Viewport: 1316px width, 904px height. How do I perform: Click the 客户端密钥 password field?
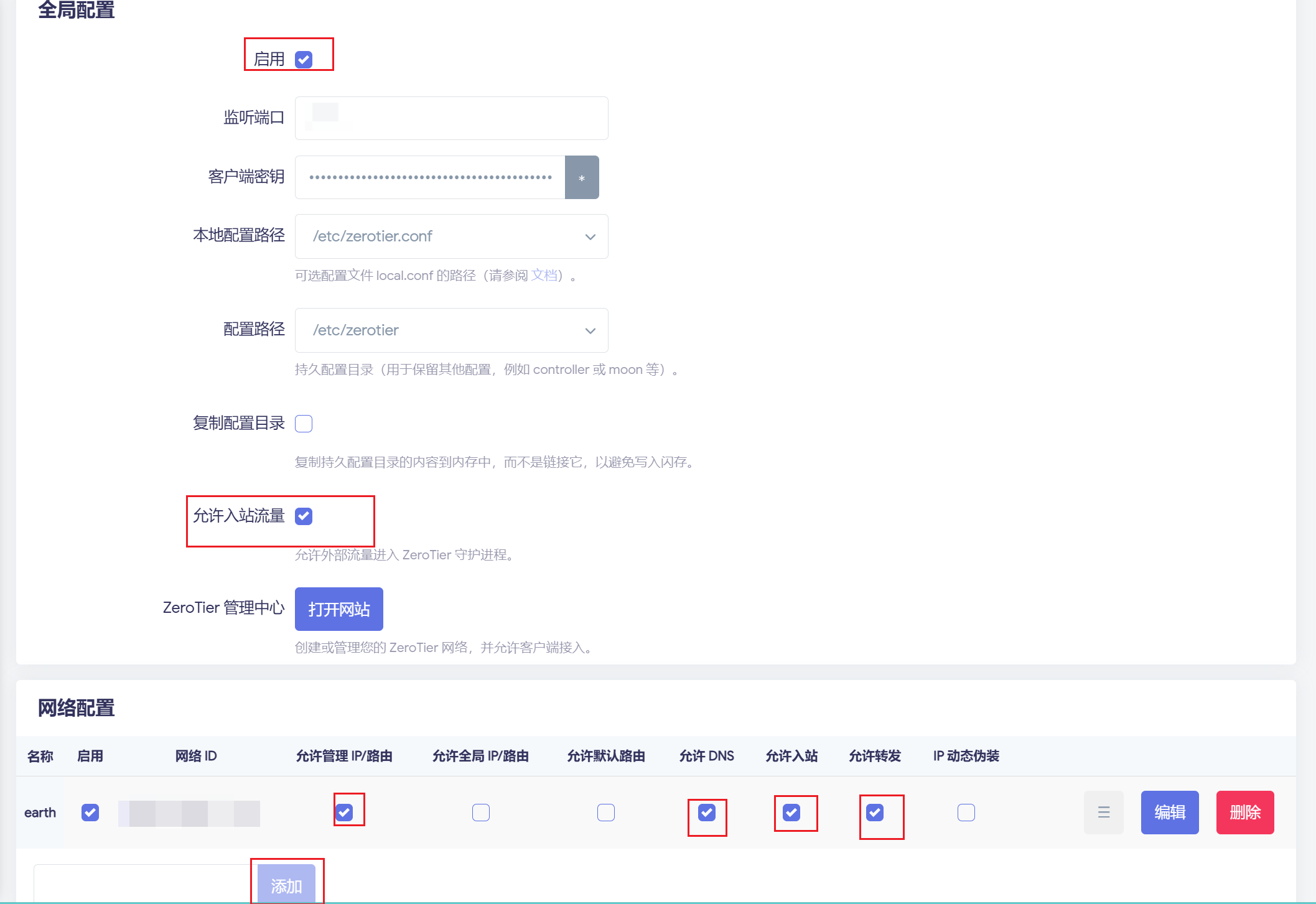point(429,177)
